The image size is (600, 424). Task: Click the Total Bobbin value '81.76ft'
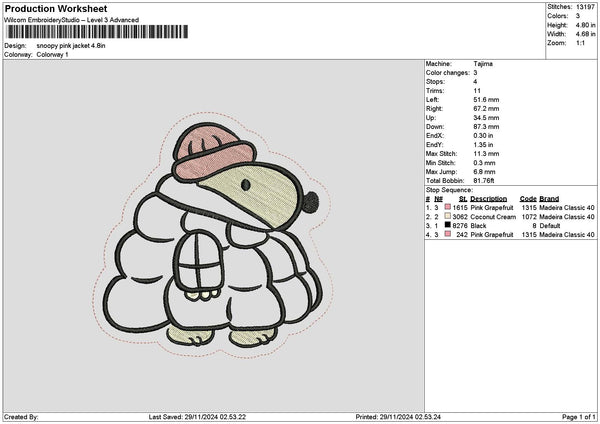[x=484, y=181]
